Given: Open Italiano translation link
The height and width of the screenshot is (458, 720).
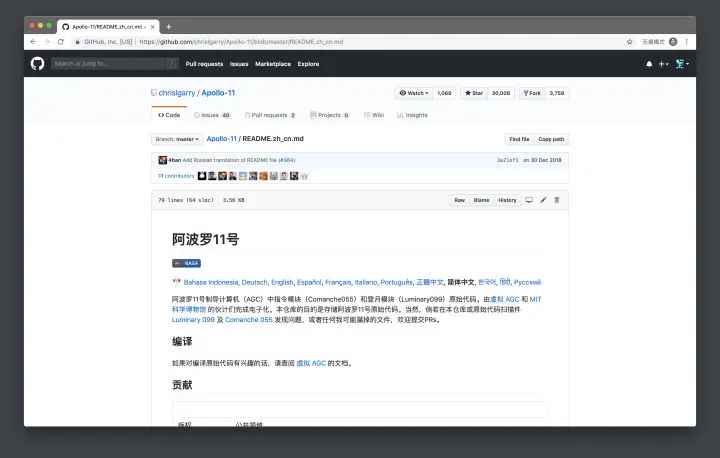Looking at the screenshot, I should coord(366,282).
